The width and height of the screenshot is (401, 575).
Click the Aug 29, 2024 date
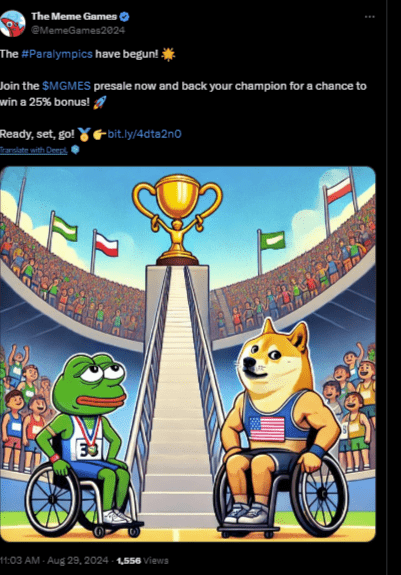click(x=78, y=560)
